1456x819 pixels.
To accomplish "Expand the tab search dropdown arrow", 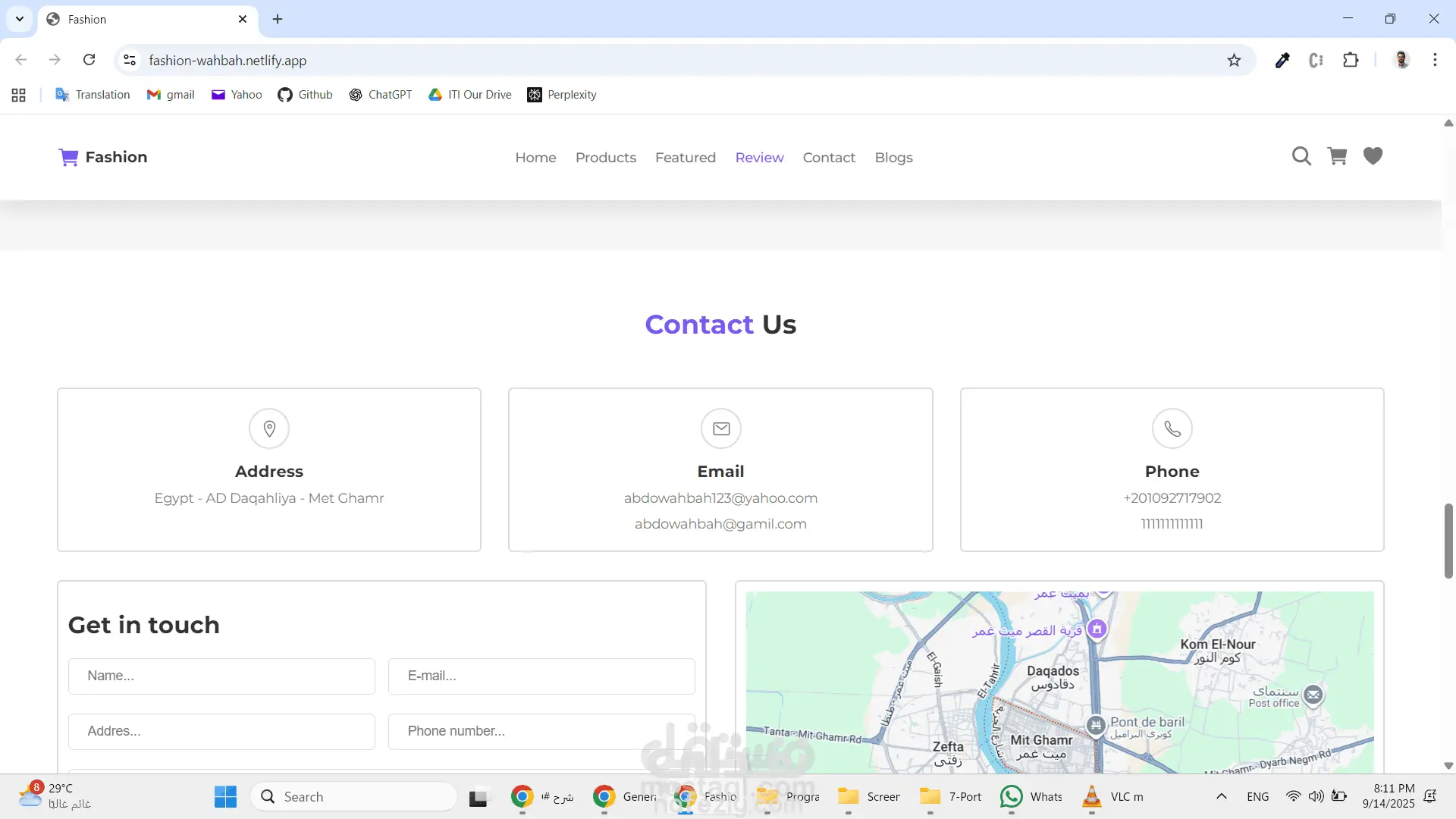I will coord(20,19).
